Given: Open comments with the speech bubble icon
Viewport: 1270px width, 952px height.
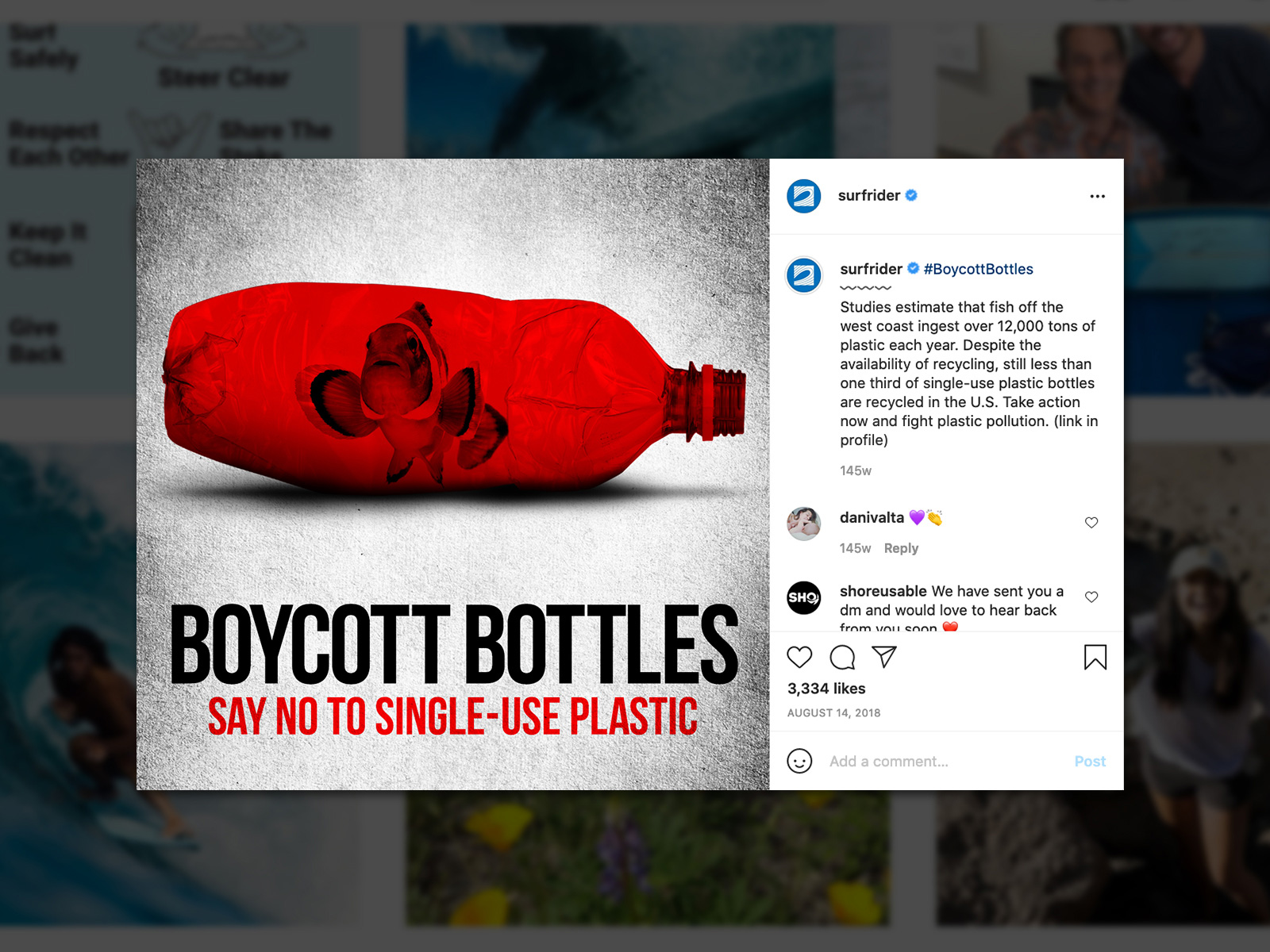Looking at the screenshot, I should point(842,657).
